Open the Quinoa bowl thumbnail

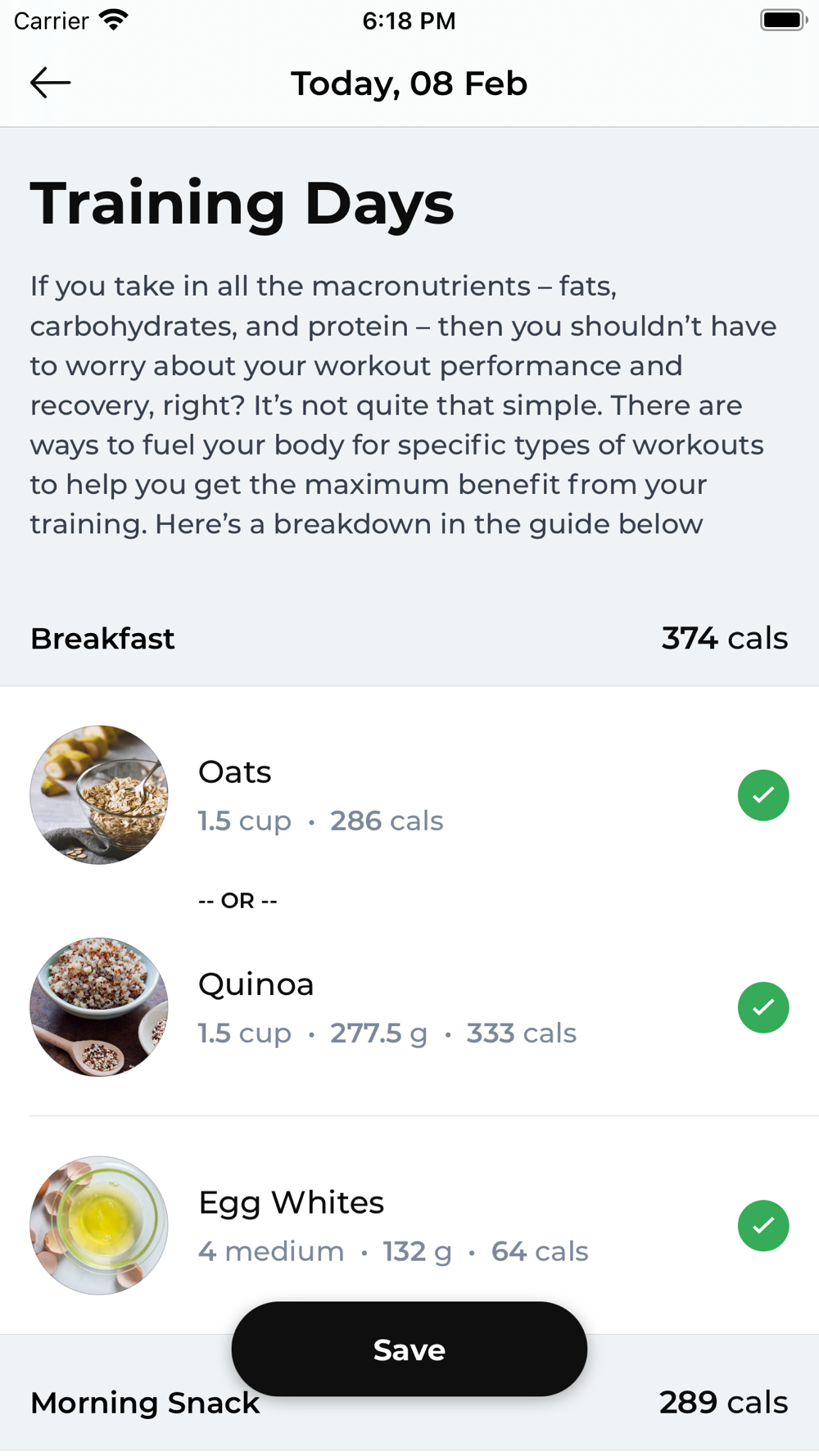click(99, 1007)
